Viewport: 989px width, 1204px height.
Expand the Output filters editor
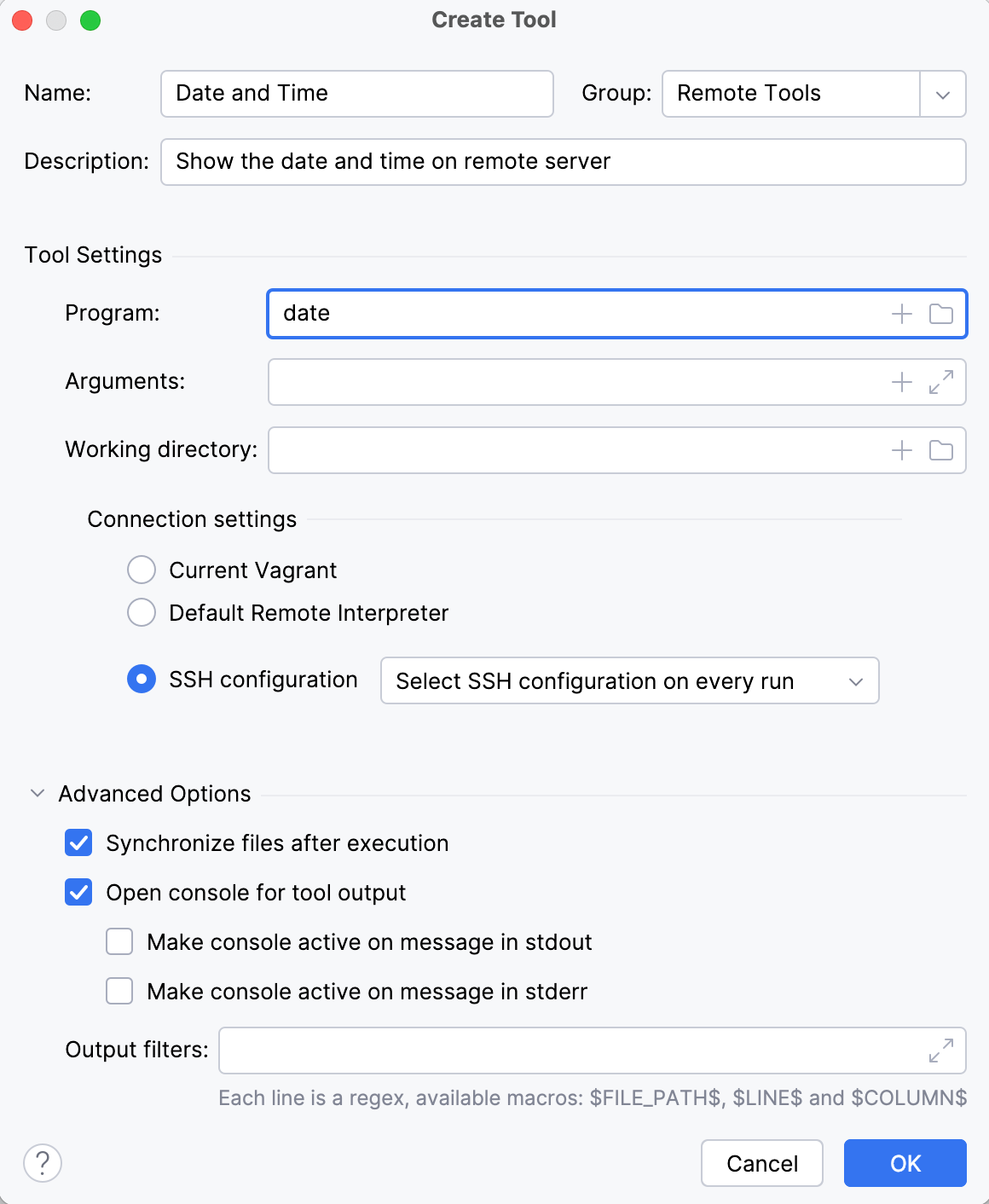click(x=941, y=1051)
